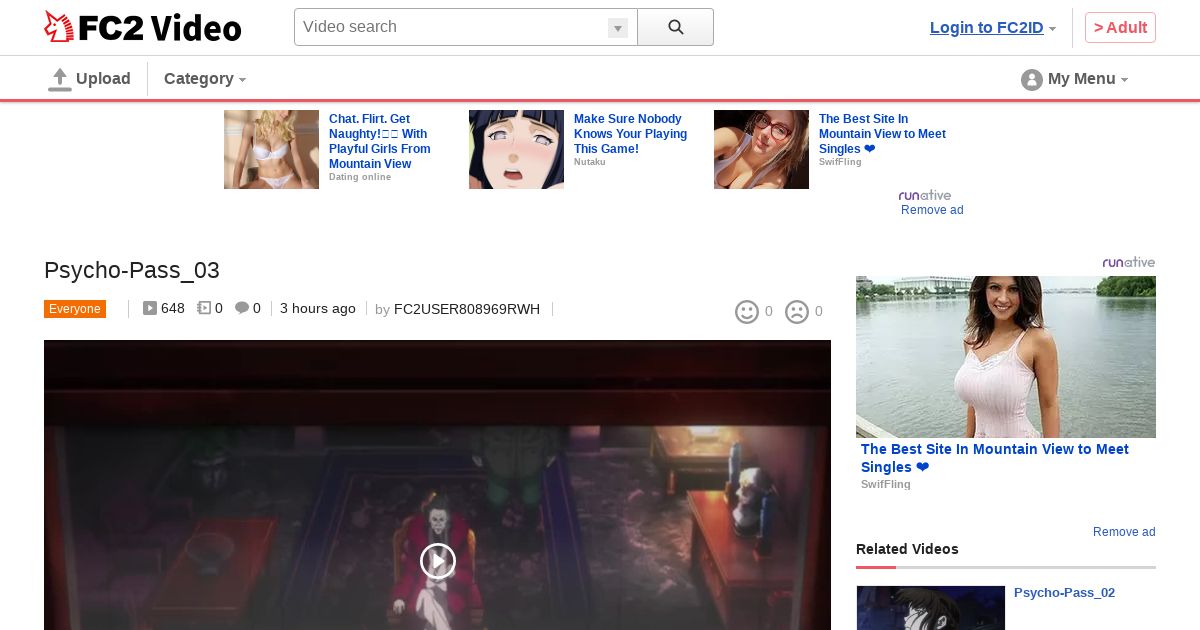Open the Chat. Flirt. Get Naughty ad link
The image size is (1200, 630).
[x=380, y=141]
